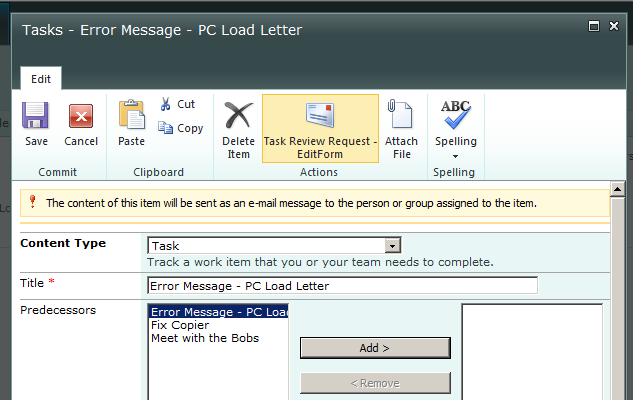The height and width of the screenshot is (400, 633).
Task: Click the Delete Item icon
Action: click(238, 117)
